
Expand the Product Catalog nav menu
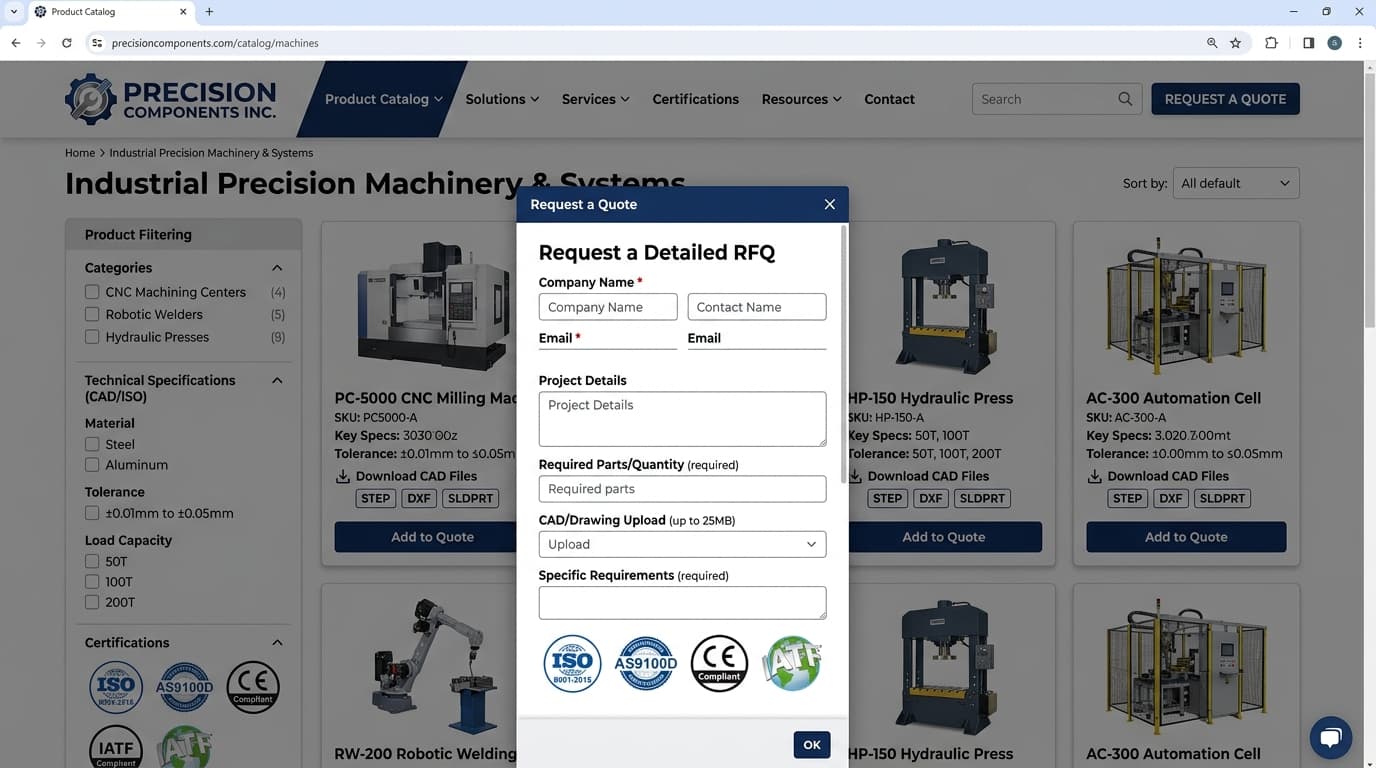tap(384, 99)
